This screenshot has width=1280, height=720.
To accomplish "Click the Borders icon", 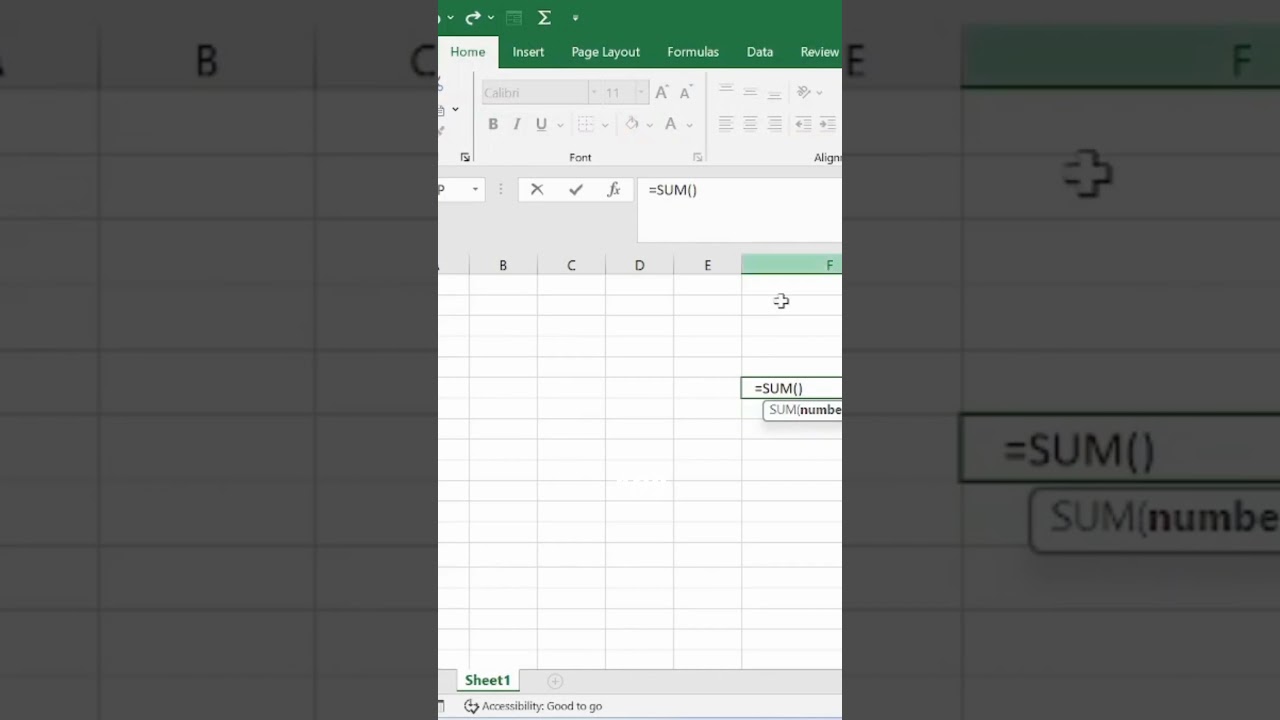I will 586,124.
